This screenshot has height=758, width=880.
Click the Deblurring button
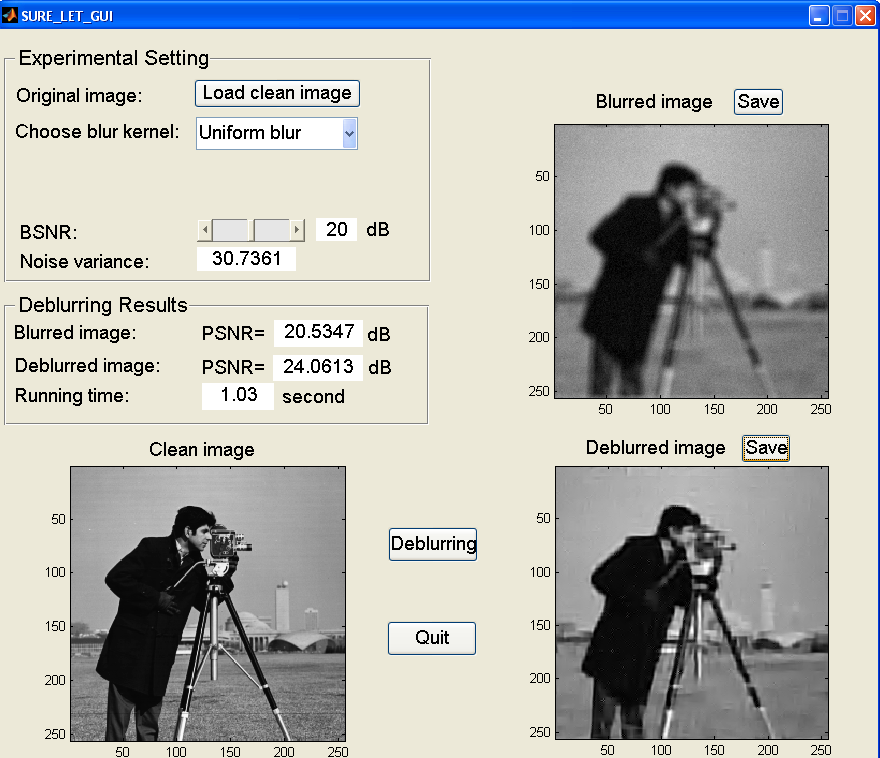point(433,544)
